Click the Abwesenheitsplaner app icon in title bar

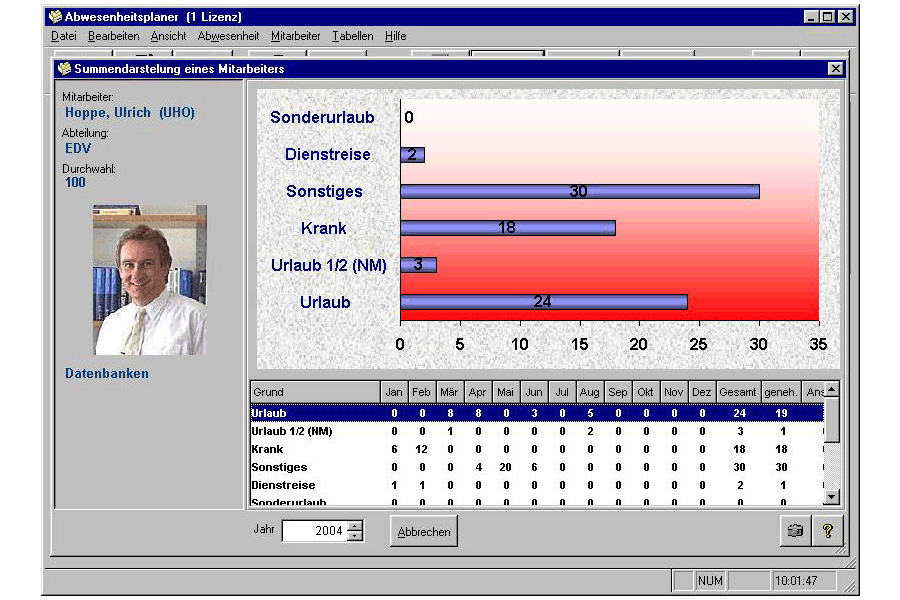point(55,17)
